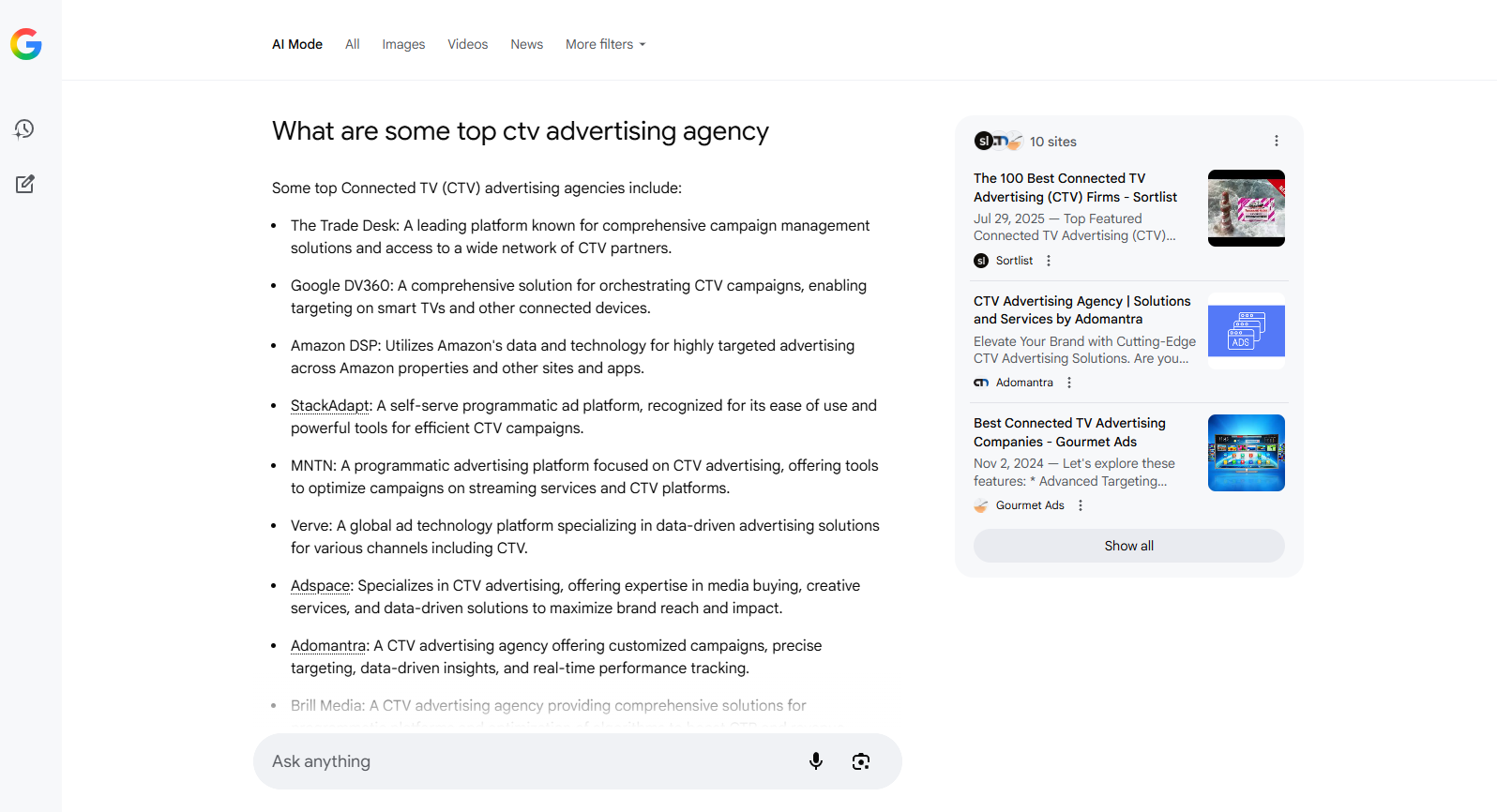Click the Nov 2, 2024 snippet text

[1074, 472]
